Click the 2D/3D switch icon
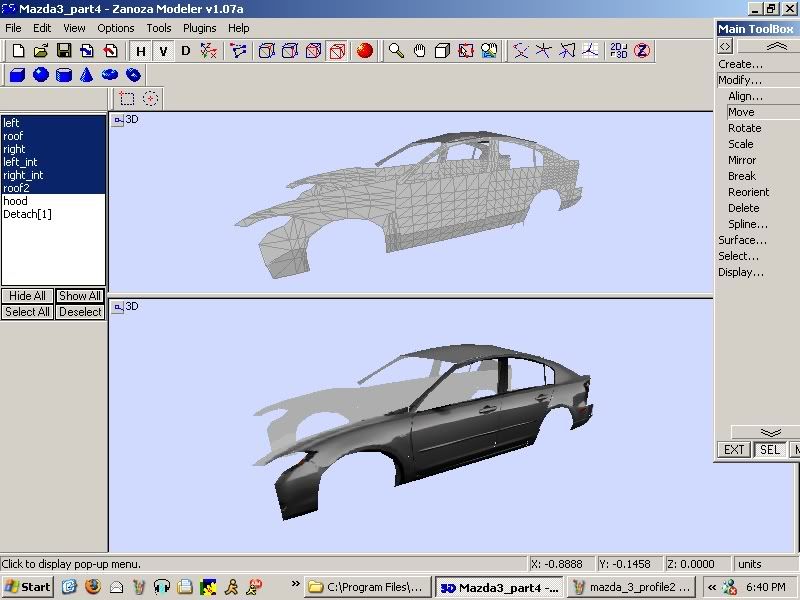The height and width of the screenshot is (600, 800). click(619, 50)
